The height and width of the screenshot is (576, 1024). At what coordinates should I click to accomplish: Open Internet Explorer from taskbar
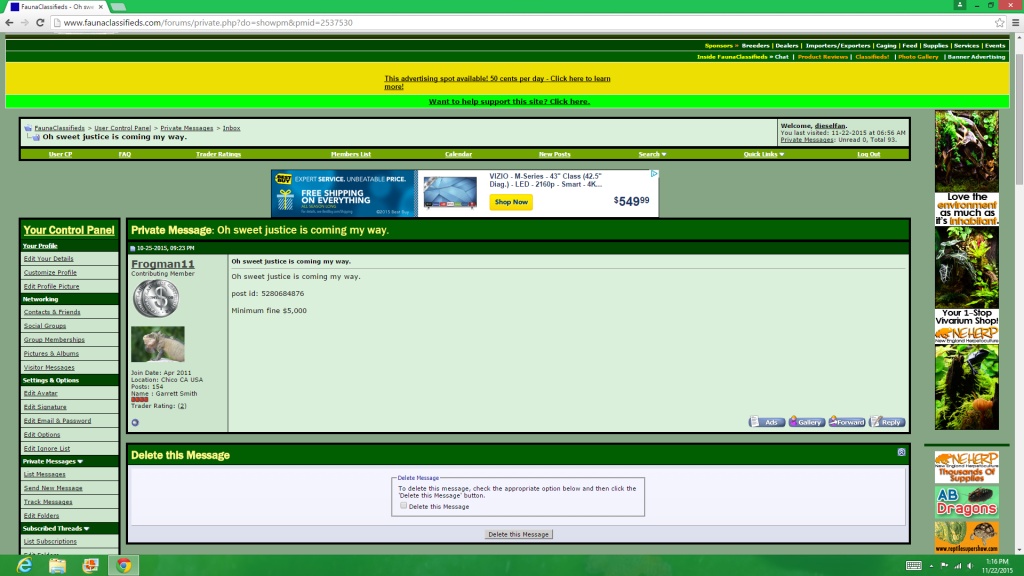24,566
